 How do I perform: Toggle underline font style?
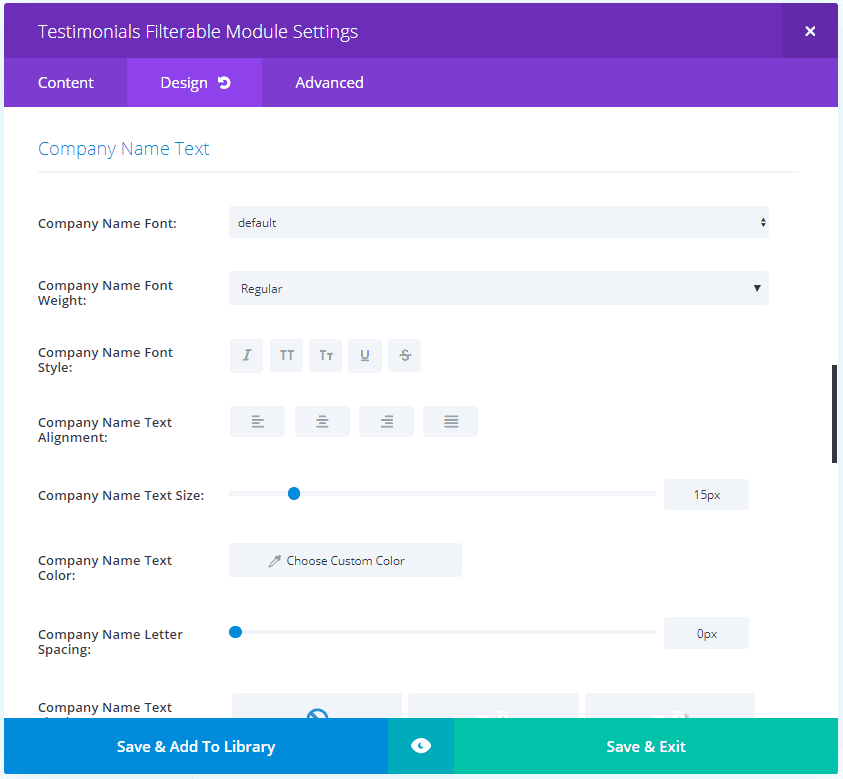[365, 356]
